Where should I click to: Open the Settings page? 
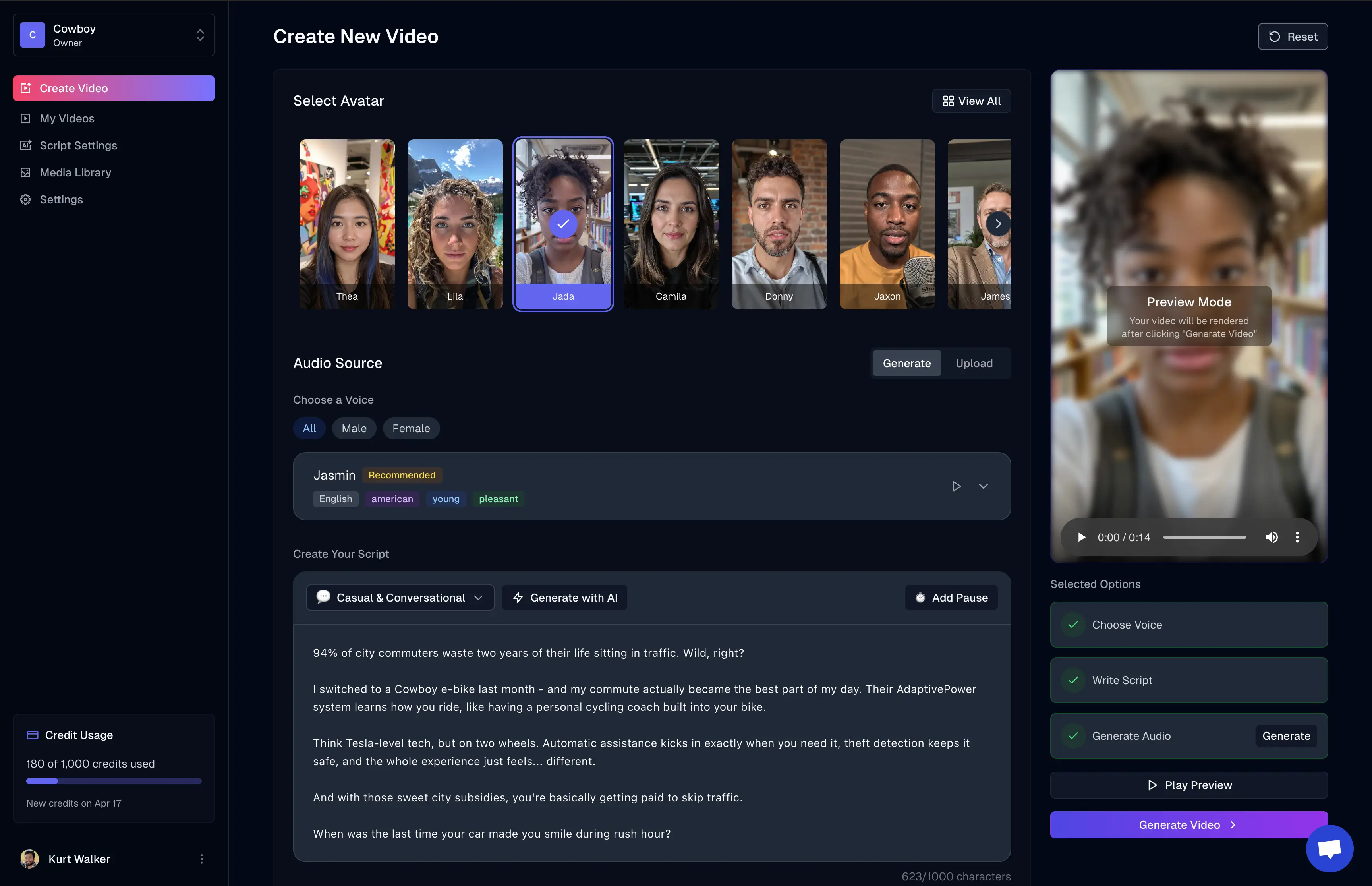point(61,199)
